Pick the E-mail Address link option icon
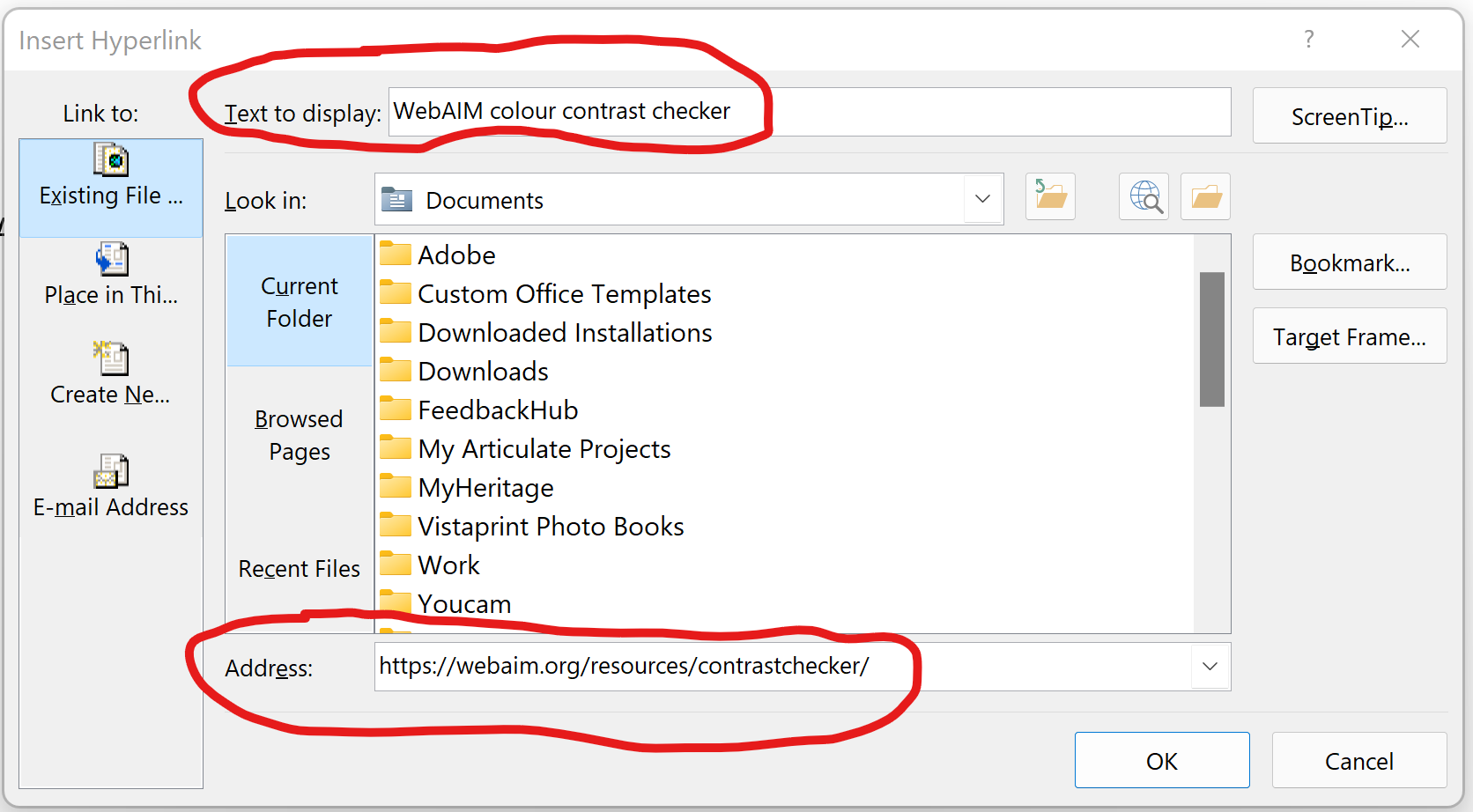This screenshot has height=812, width=1473. pos(111,471)
